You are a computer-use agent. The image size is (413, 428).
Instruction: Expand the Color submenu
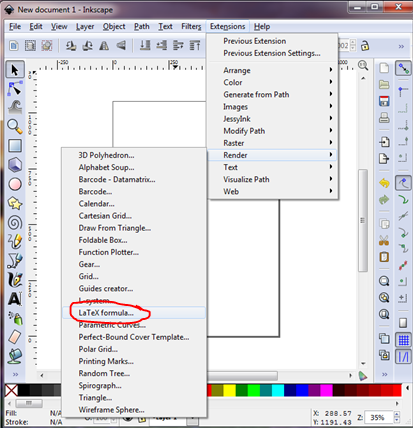[x=272, y=82]
